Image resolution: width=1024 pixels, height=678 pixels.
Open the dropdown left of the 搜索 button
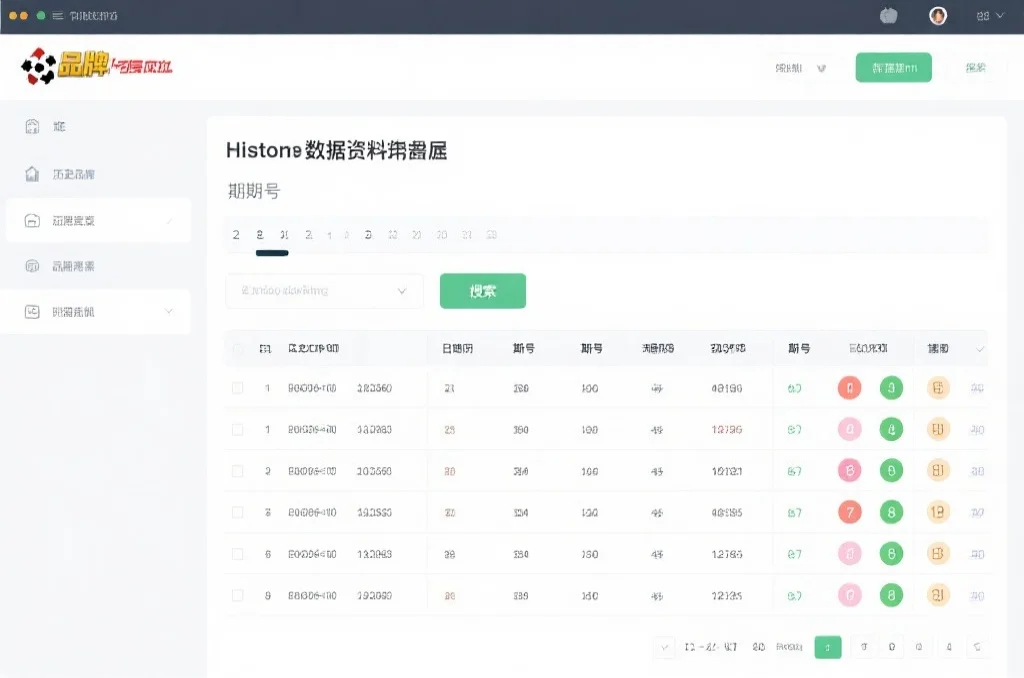pos(325,291)
